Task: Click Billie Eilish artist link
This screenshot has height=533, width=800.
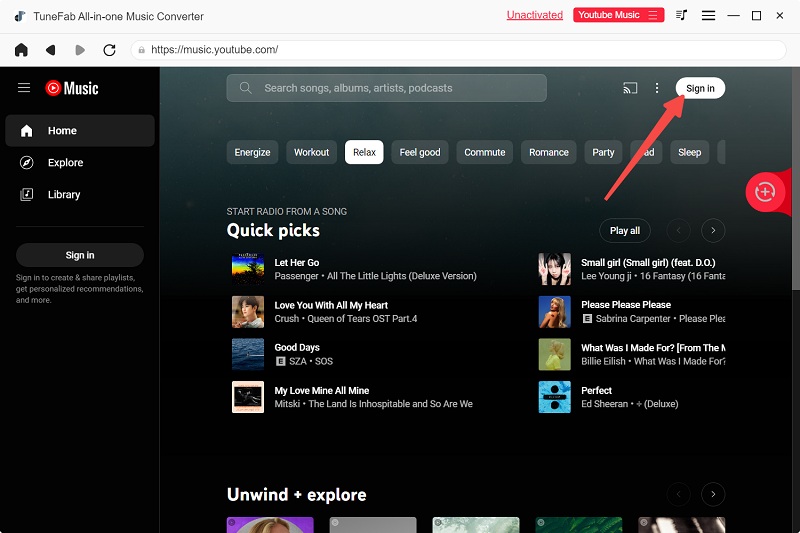Action: point(603,361)
